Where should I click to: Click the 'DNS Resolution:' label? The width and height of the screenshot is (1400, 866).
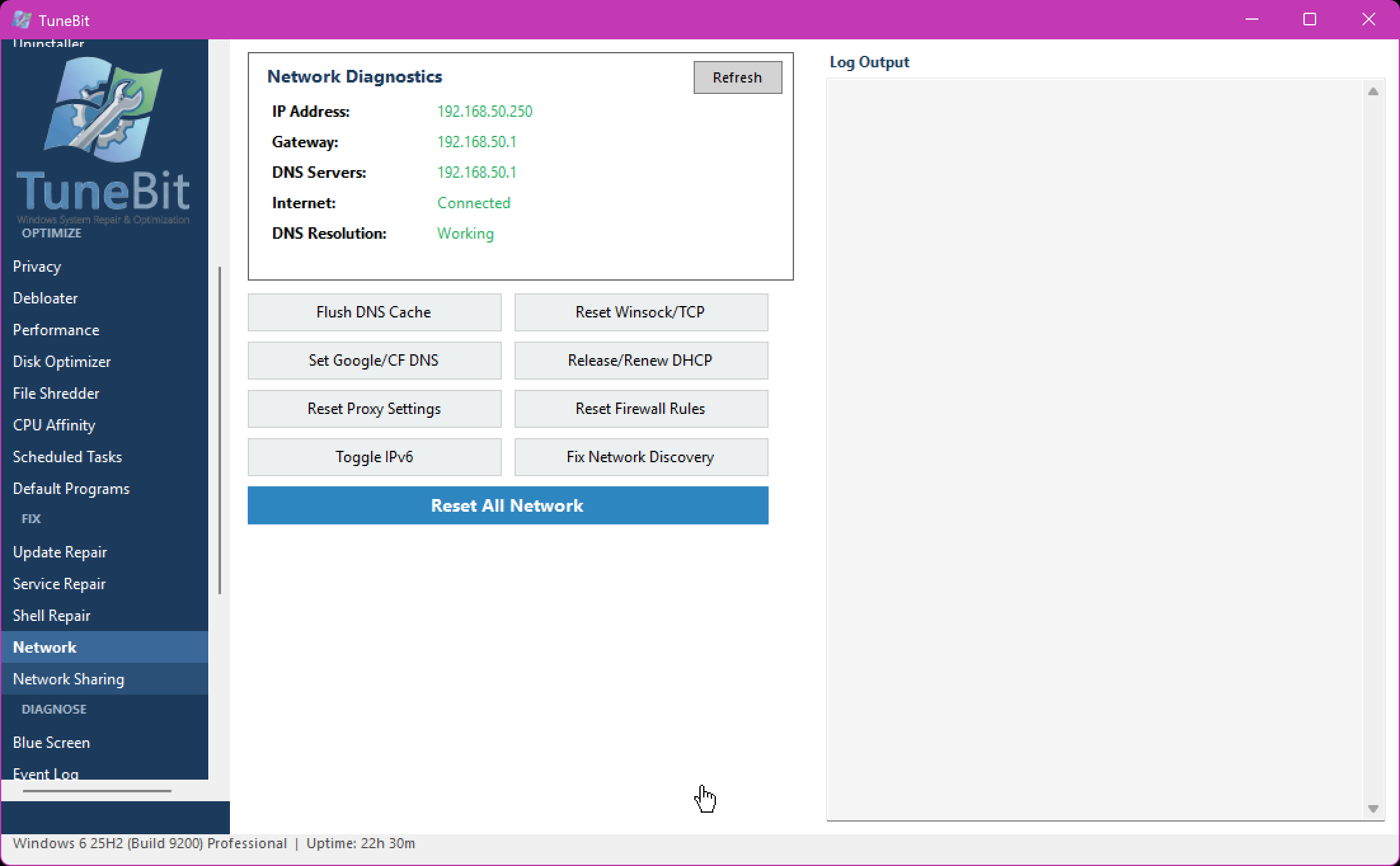tap(329, 234)
